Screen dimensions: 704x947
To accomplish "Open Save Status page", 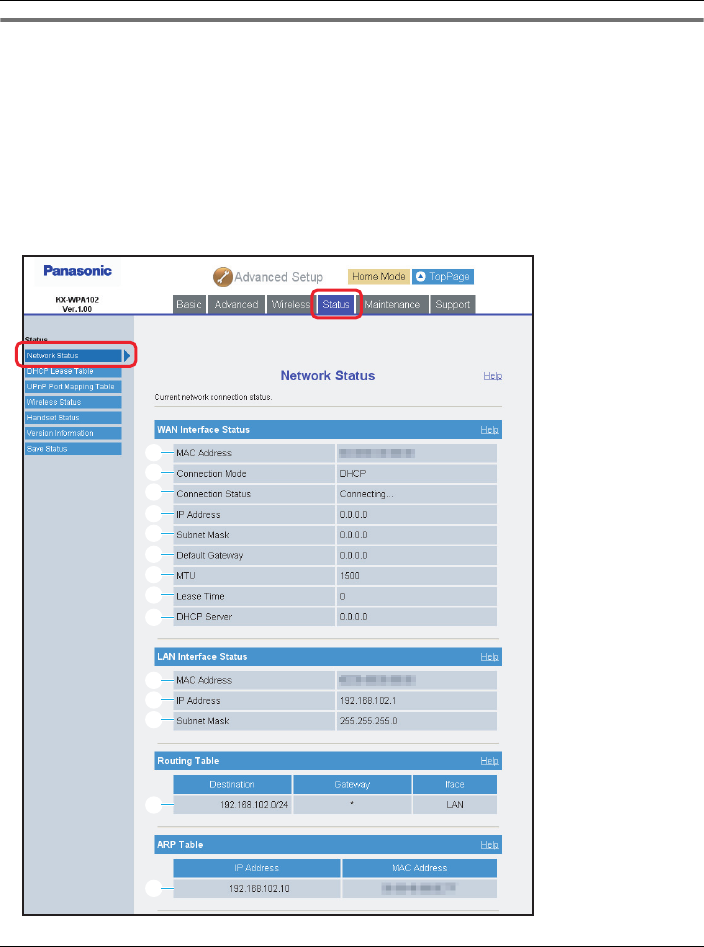I will click(x=73, y=449).
